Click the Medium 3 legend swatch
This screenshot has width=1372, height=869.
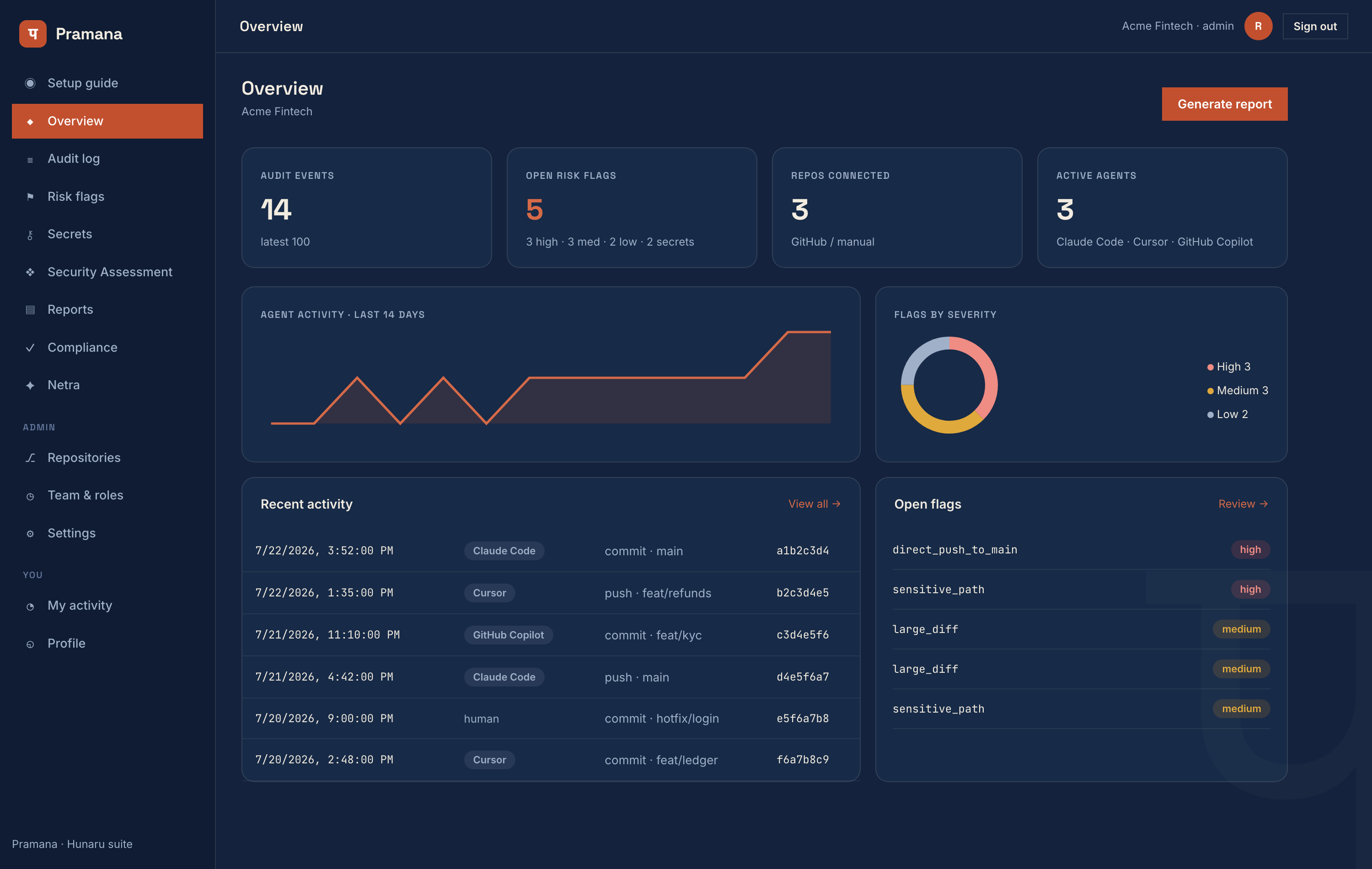coord(1210,391)
